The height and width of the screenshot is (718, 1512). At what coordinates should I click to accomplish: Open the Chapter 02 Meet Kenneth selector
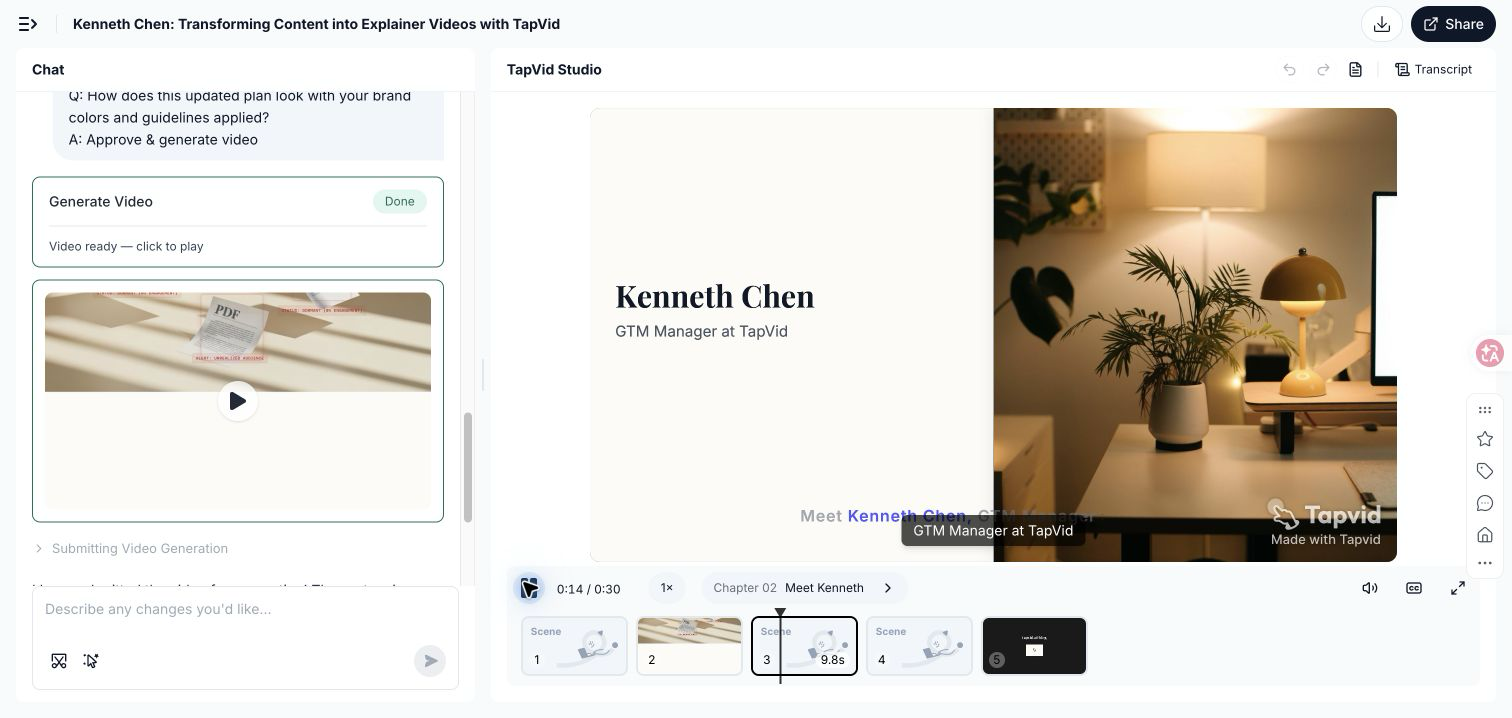(803, 588)
